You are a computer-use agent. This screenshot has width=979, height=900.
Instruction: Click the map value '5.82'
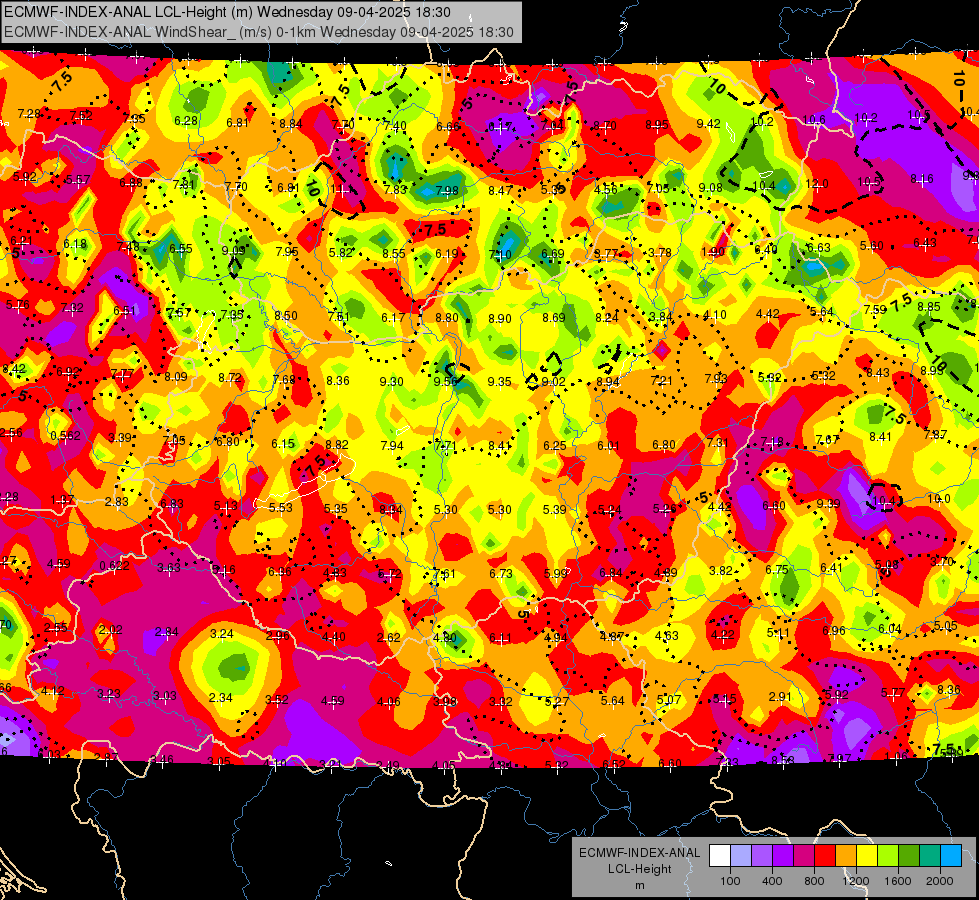341,253
